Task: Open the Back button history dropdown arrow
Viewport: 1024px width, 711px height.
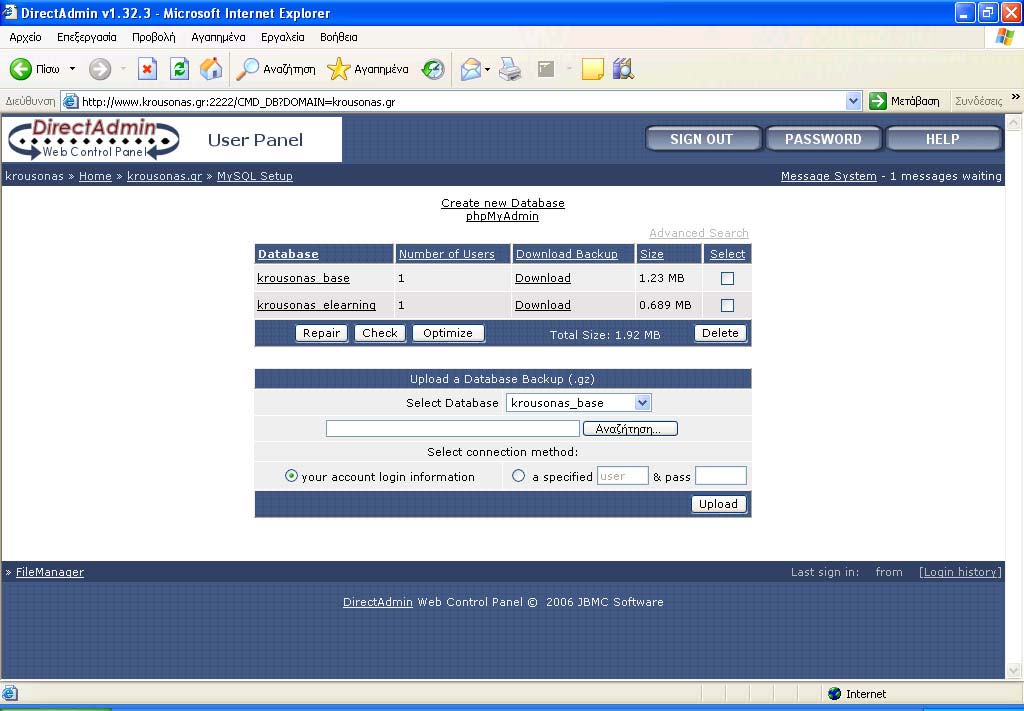Action: [x=72, y=69]
